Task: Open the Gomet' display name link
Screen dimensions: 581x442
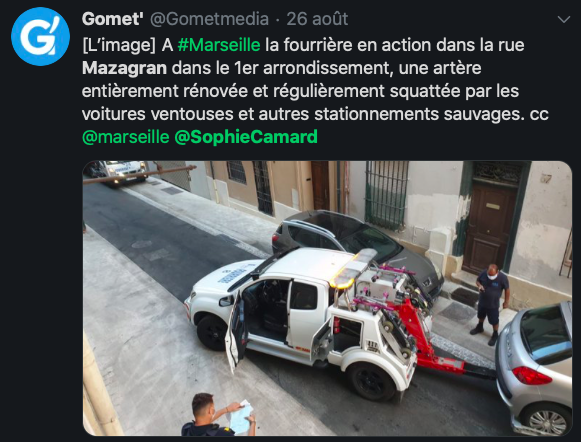Action: [x=113, y=19]
